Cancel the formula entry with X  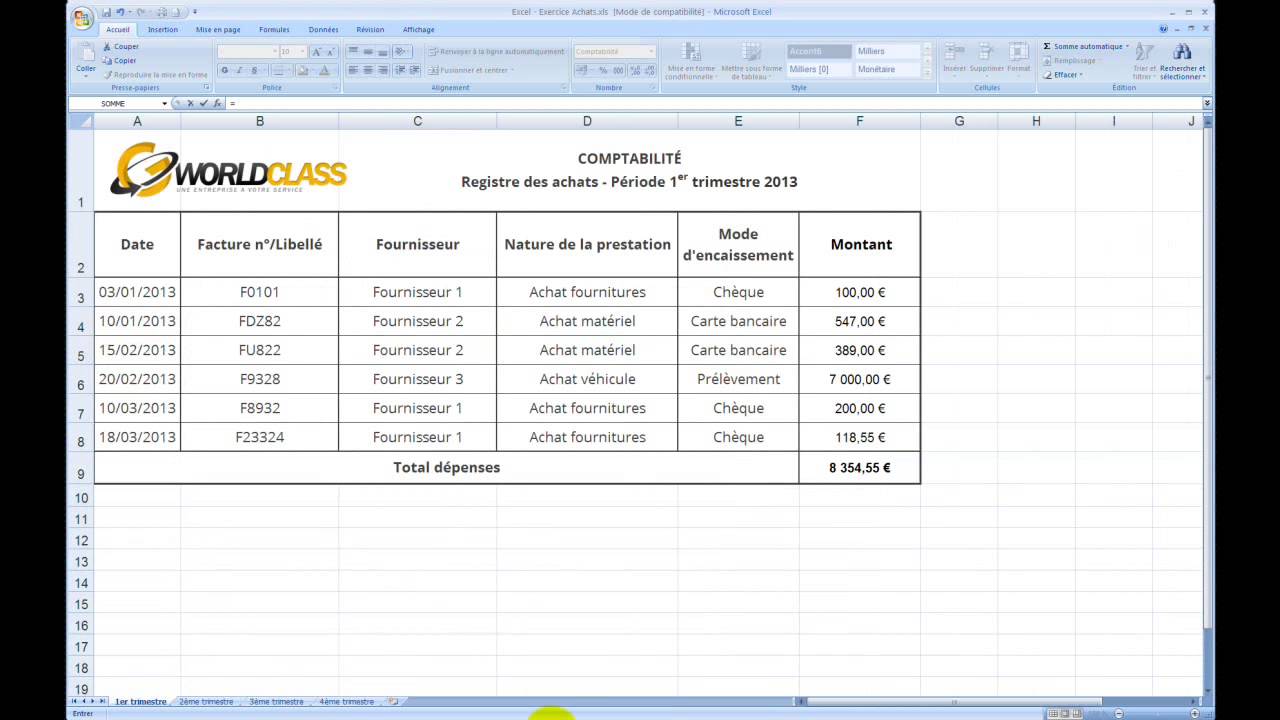tap(190, 103)
